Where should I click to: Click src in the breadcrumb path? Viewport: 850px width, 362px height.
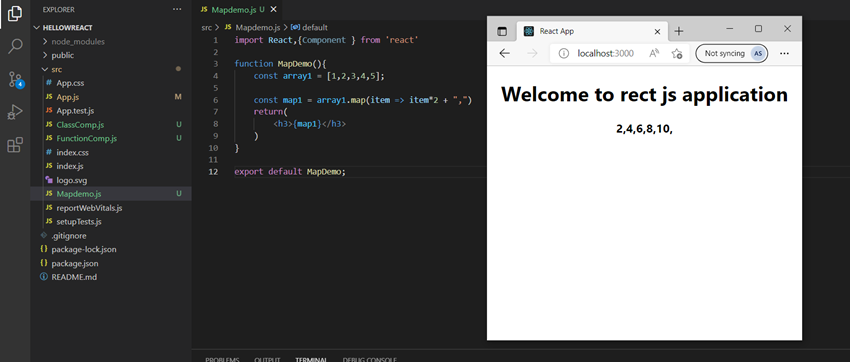coord(206,27)
